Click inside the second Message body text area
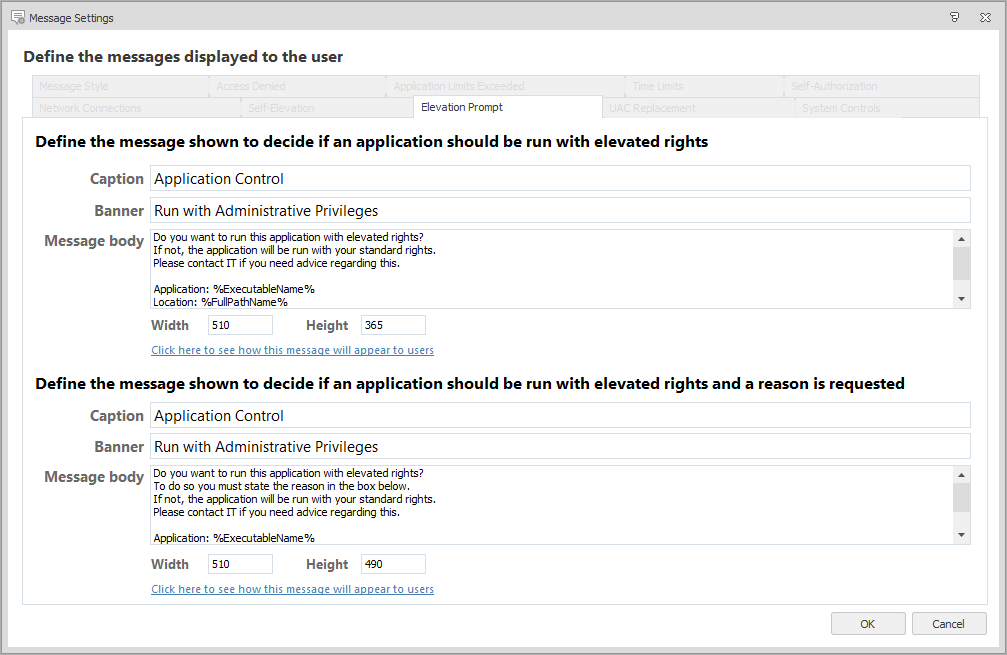 (x=550, y=505)
